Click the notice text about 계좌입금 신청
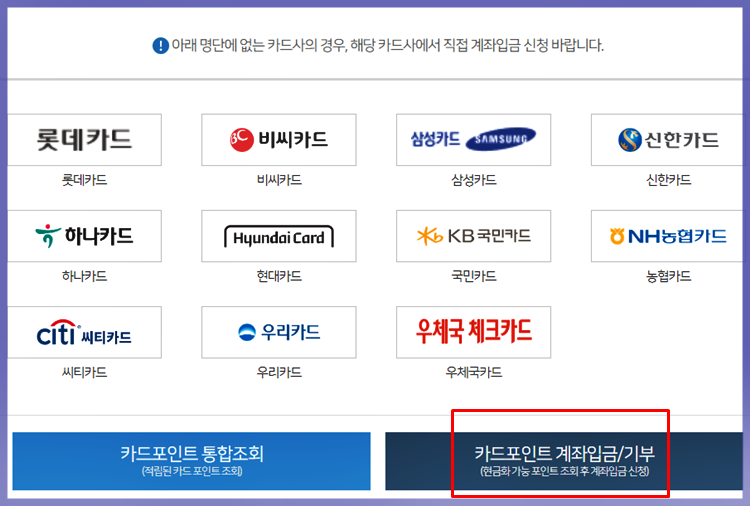The width and height of the screenshot is (750, 506). coord(387,46)
